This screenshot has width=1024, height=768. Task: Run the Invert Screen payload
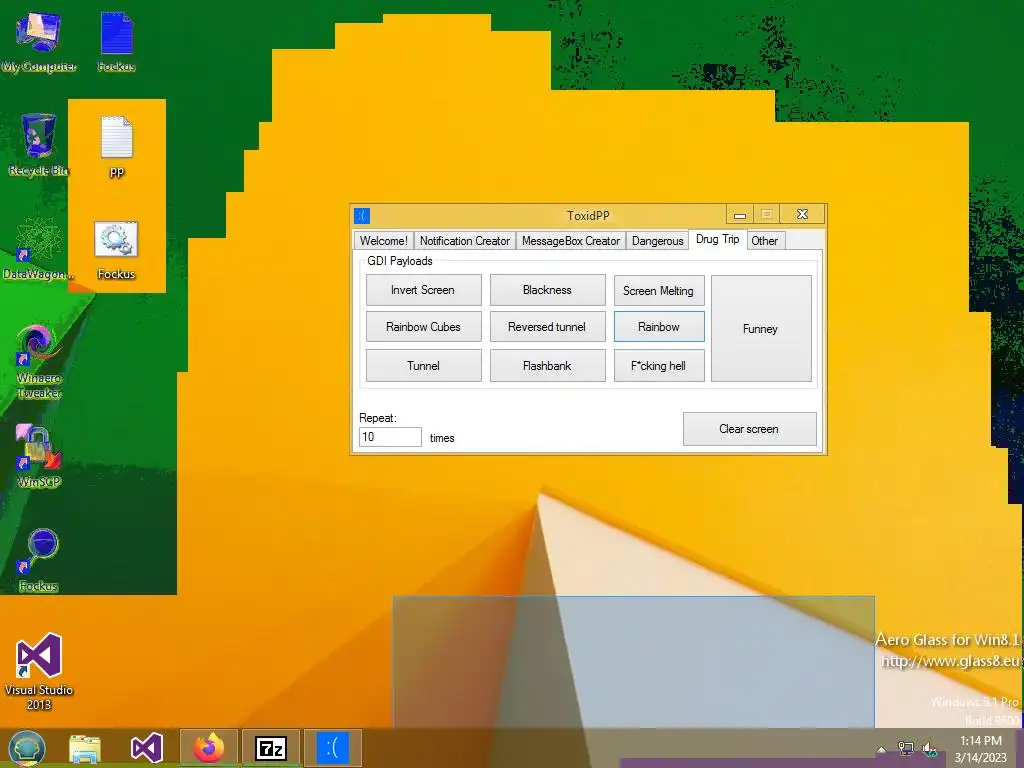point(423,290)
